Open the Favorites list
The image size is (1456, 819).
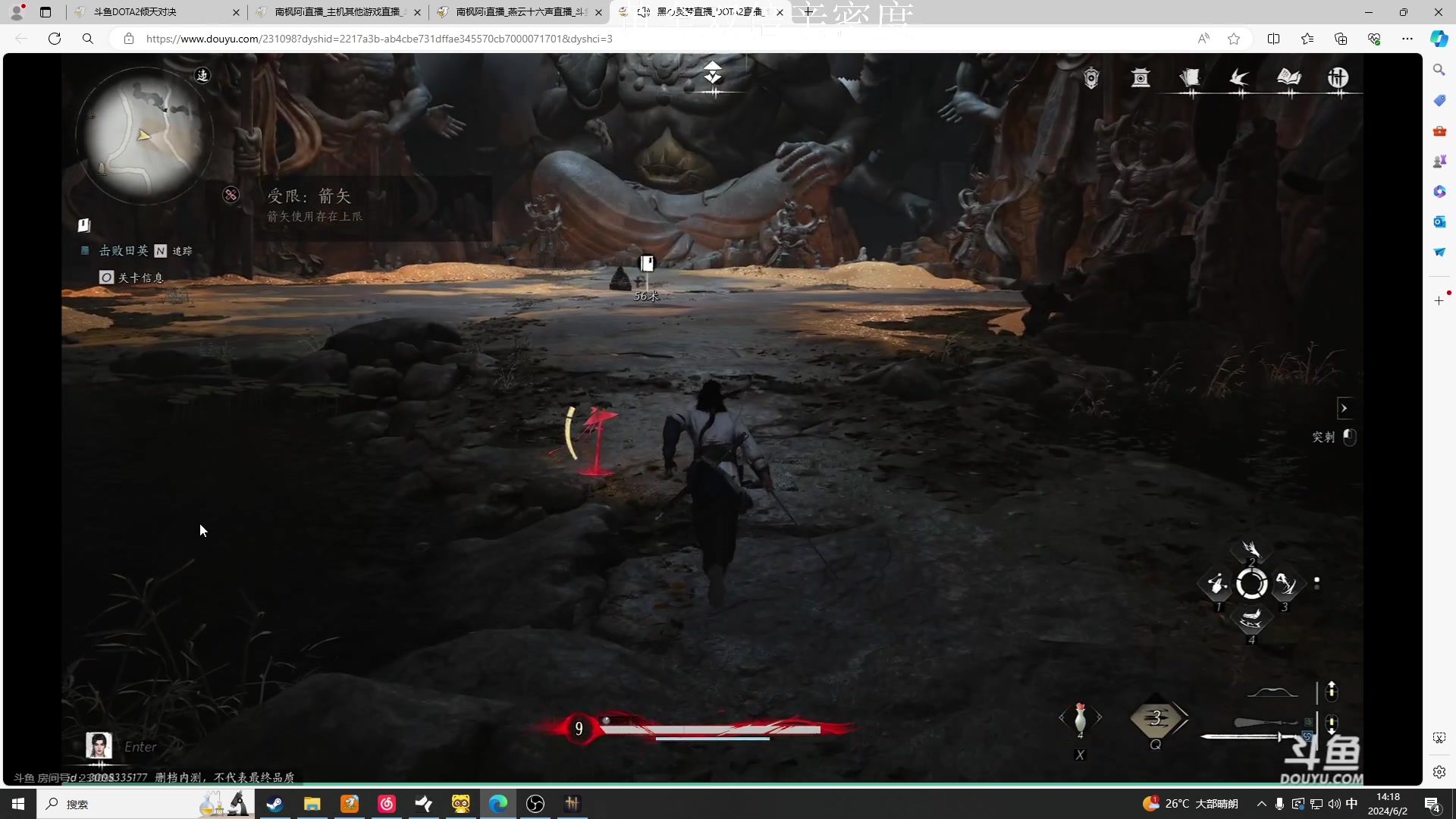(x=1307, y=39)
